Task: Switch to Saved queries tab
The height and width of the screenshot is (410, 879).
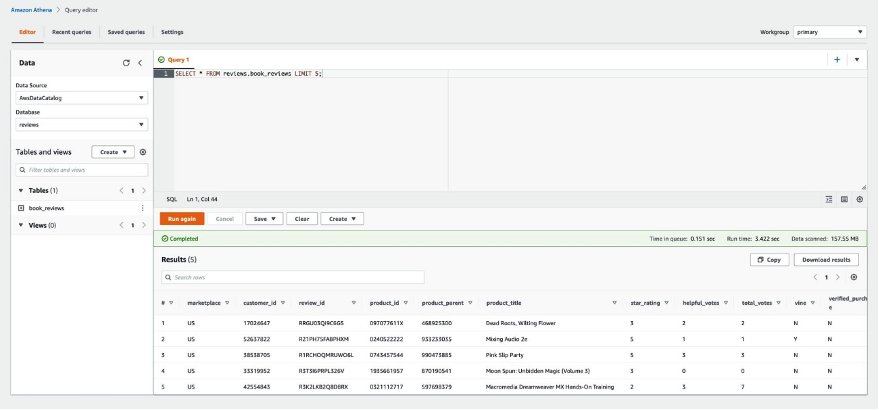Action: tap(126, 32)
